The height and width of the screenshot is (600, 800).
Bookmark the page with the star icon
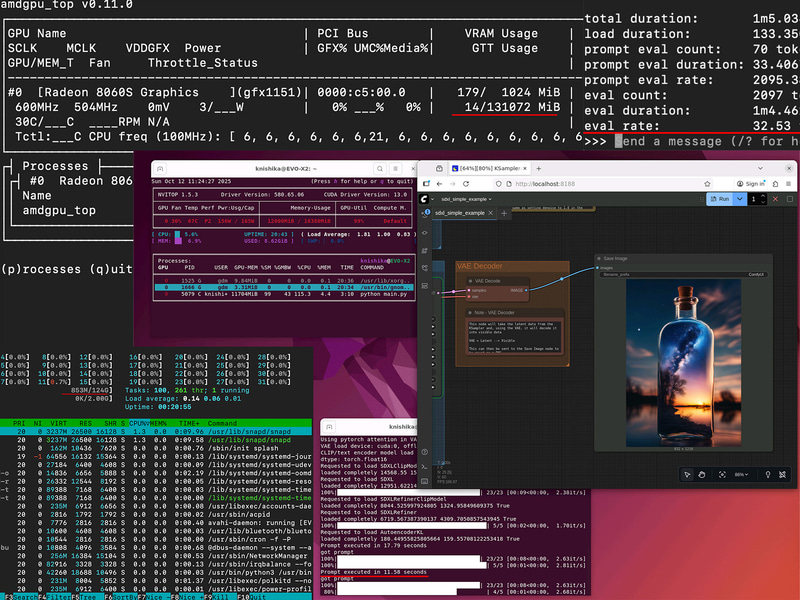pos(707,184)
